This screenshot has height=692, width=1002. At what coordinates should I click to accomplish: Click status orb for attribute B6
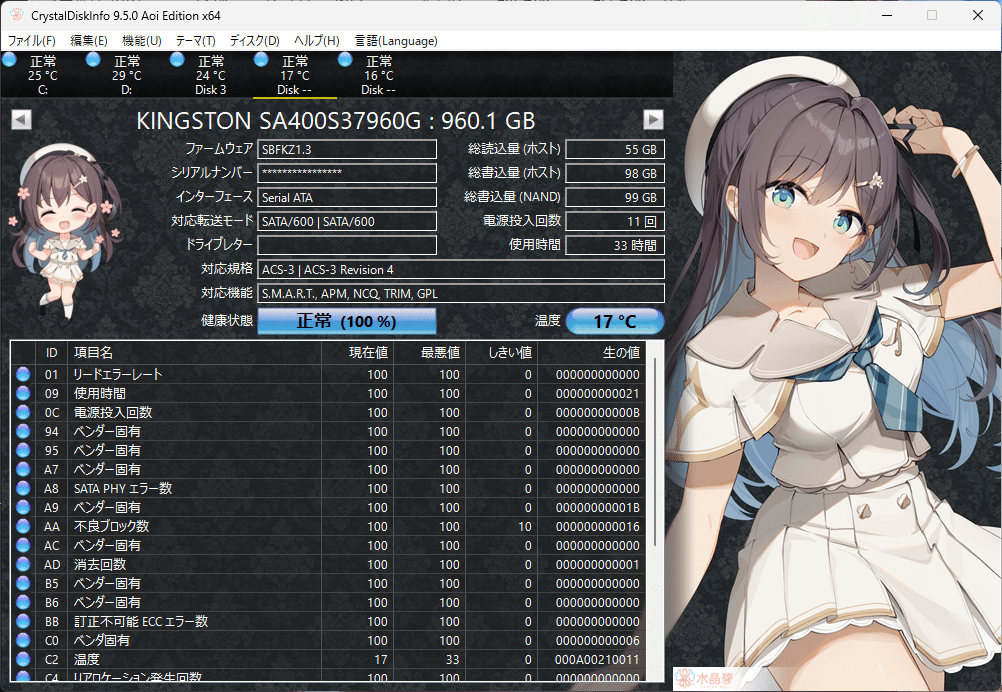tap(23, 603)
